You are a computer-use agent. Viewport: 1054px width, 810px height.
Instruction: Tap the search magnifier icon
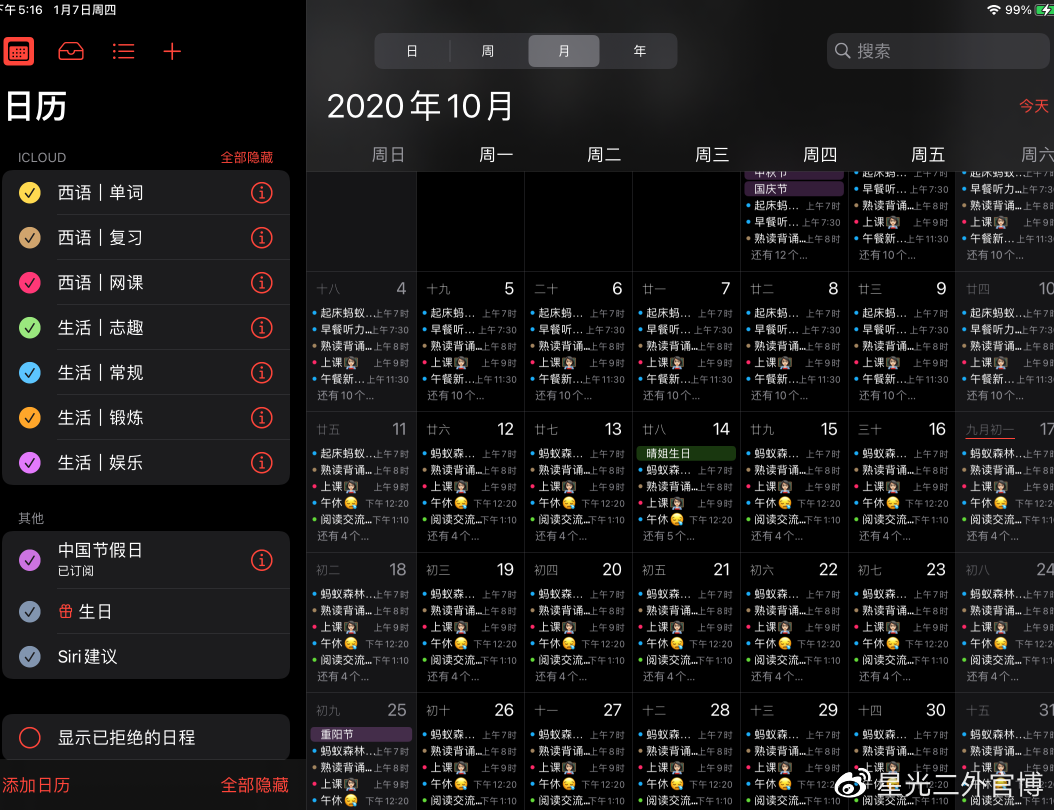click(842, 50)
